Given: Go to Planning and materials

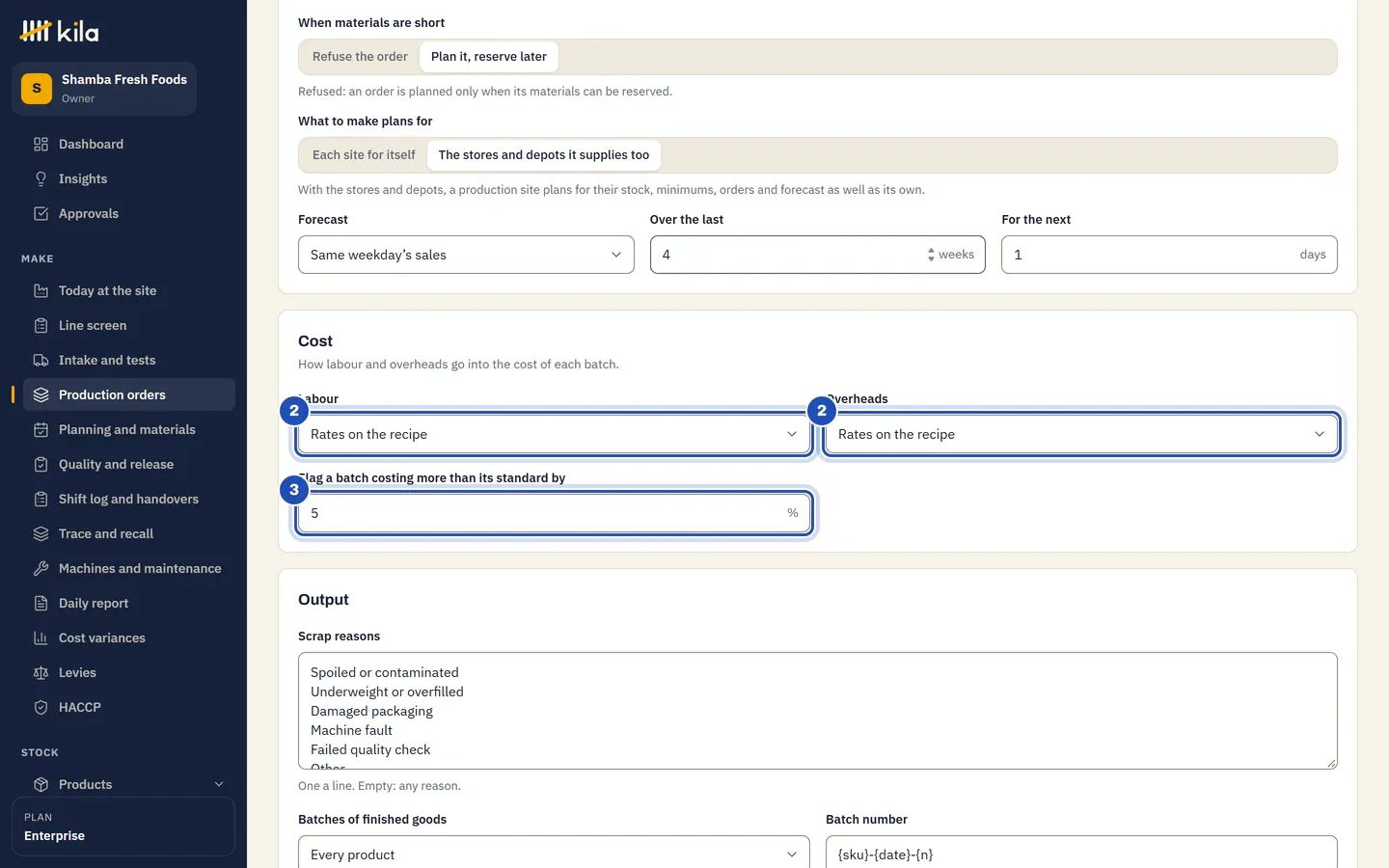Looking at the screenshot, I should tap(129, 429).
